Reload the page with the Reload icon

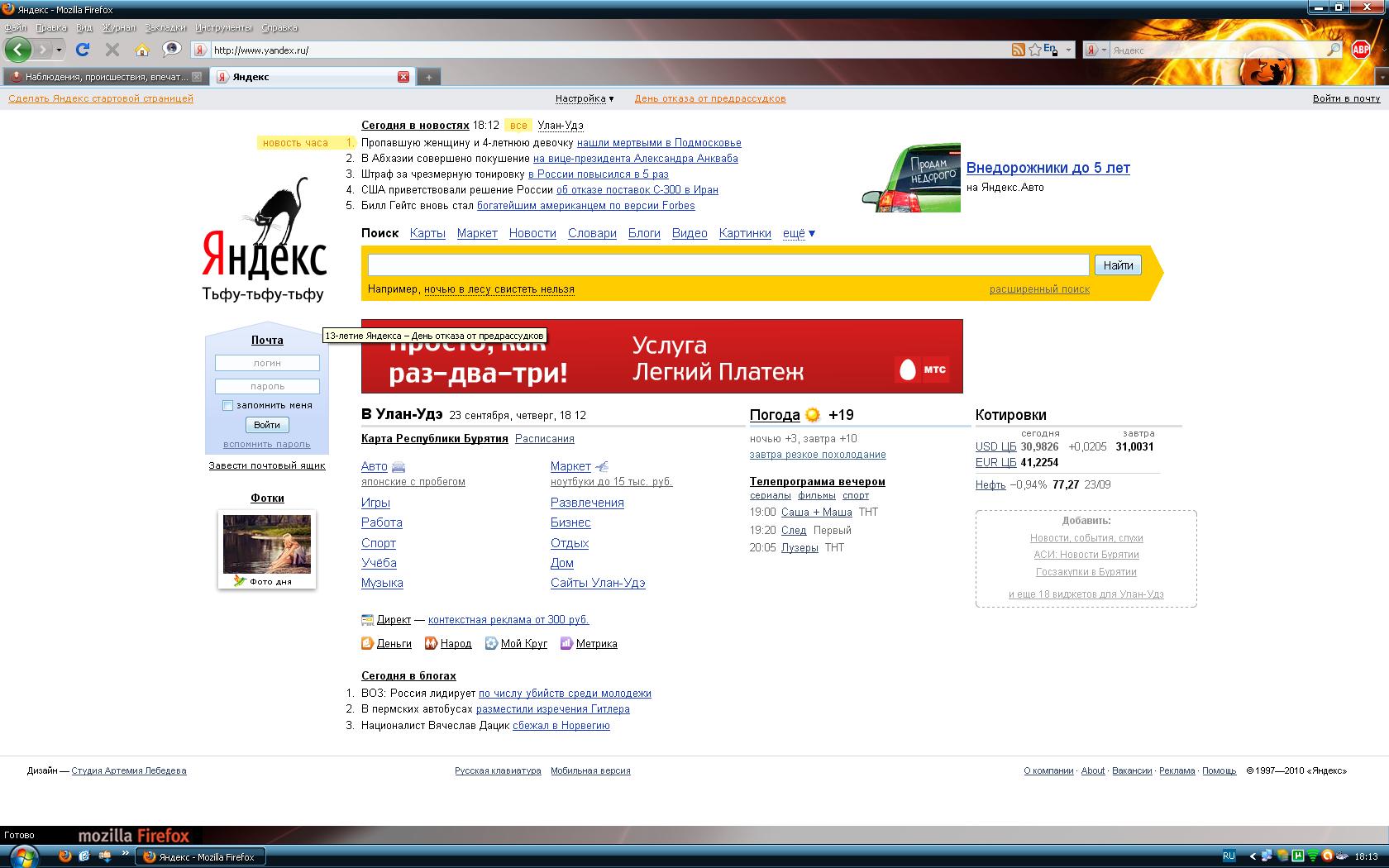click(83, 50)
